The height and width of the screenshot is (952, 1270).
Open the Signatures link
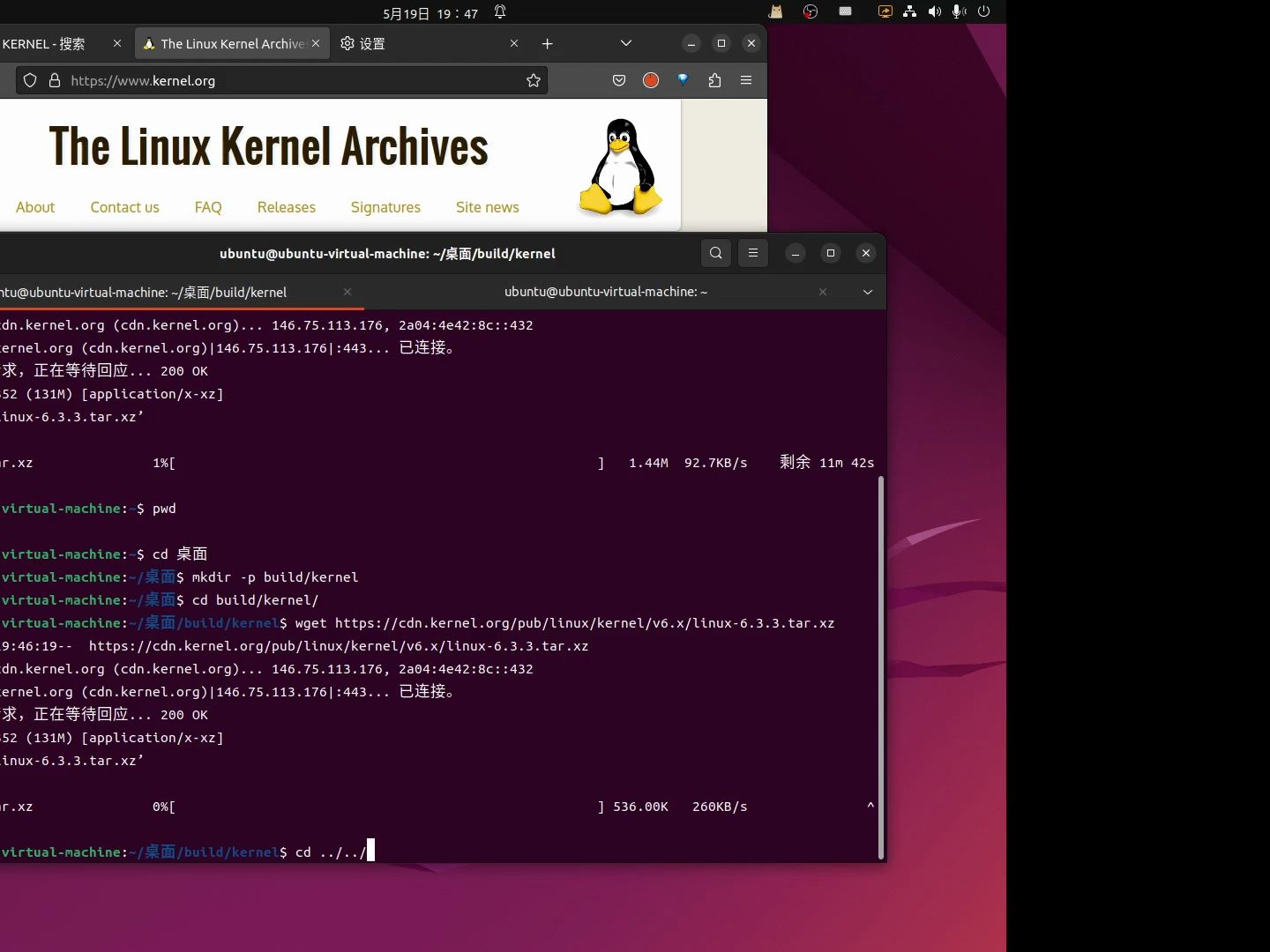(385, 207)
